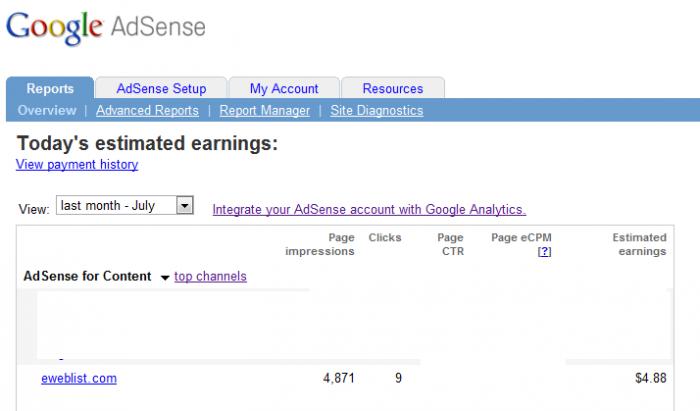Viewport: 700px width, 411px height.
Task: Open eweblist.com channel link
Action: coord(79,378)
